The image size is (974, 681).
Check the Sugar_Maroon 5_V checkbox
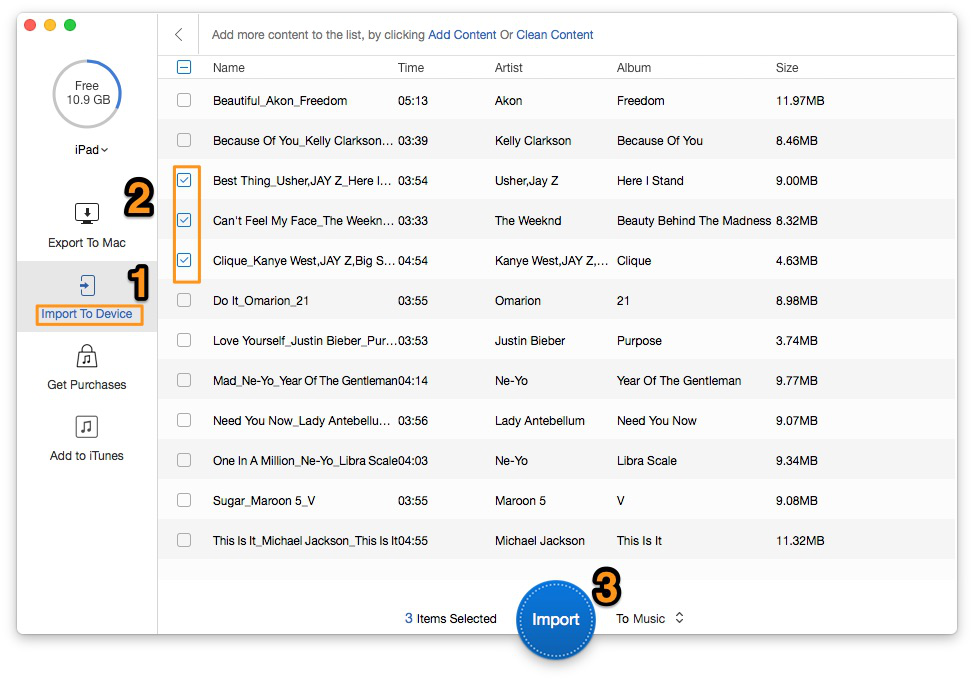pos(184,500)
